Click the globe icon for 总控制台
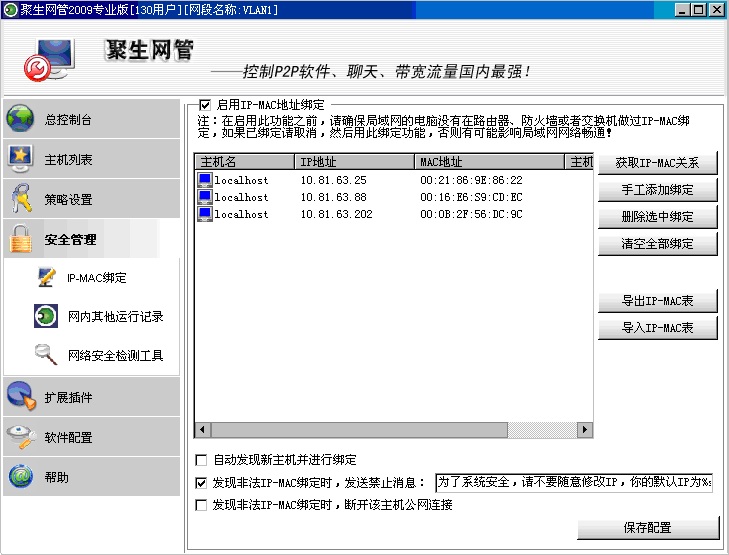 20,119
